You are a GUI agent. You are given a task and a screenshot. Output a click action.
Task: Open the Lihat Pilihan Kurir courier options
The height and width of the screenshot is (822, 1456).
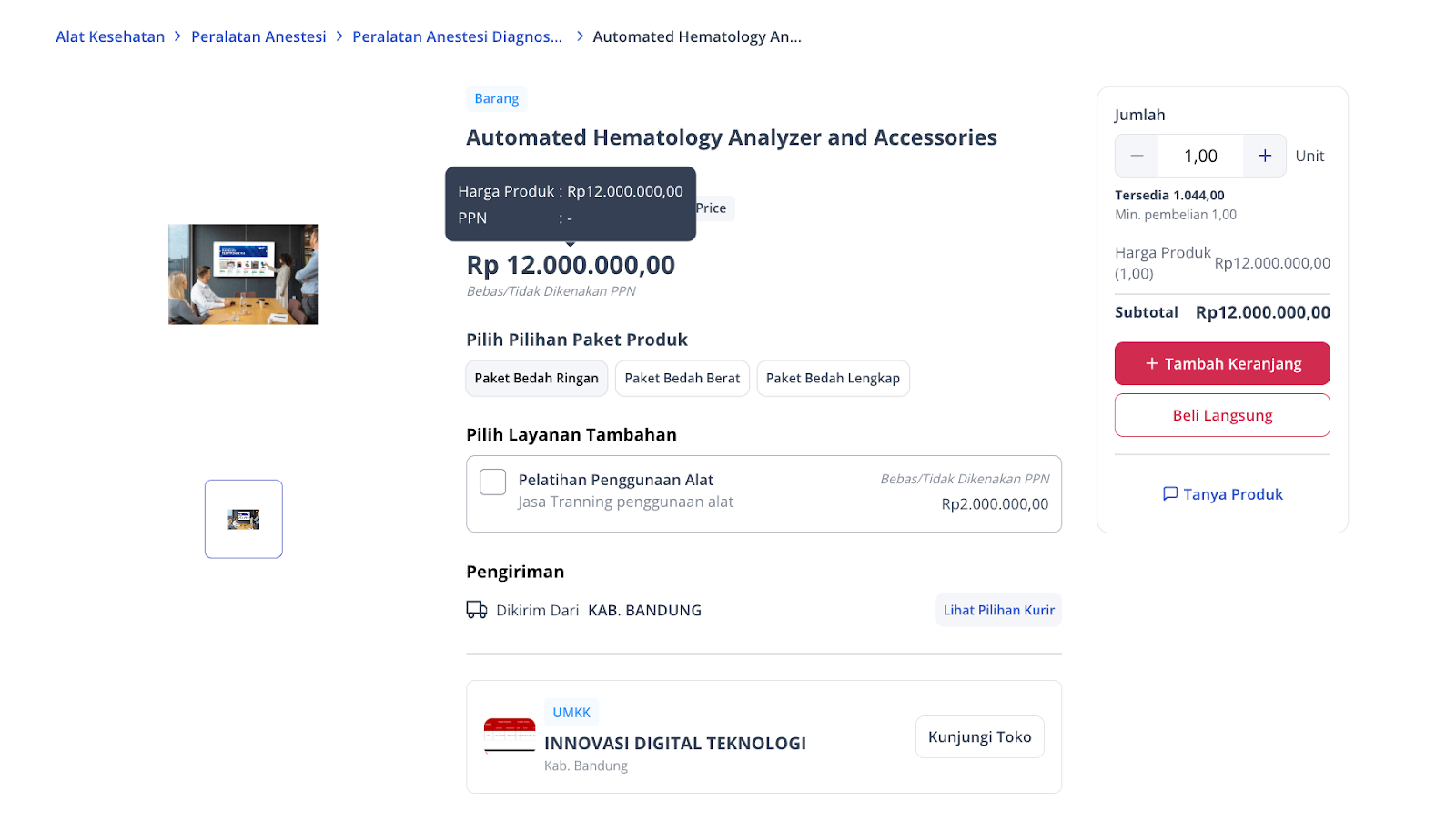click(x=998, y=610)
